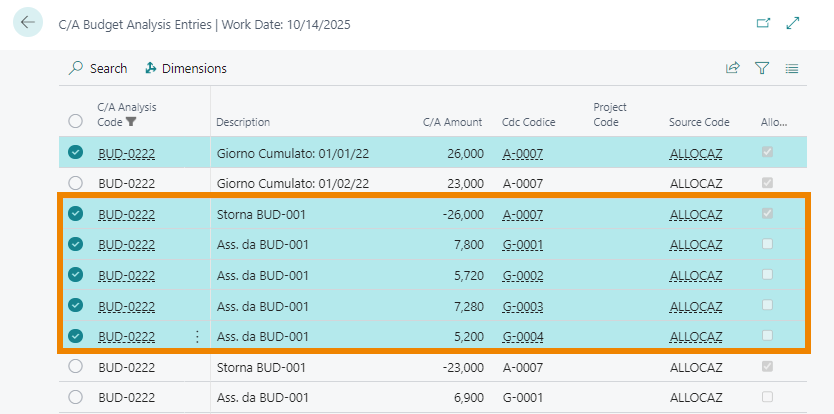
Task: Open page in new window icon
Action: coord(764,23)
